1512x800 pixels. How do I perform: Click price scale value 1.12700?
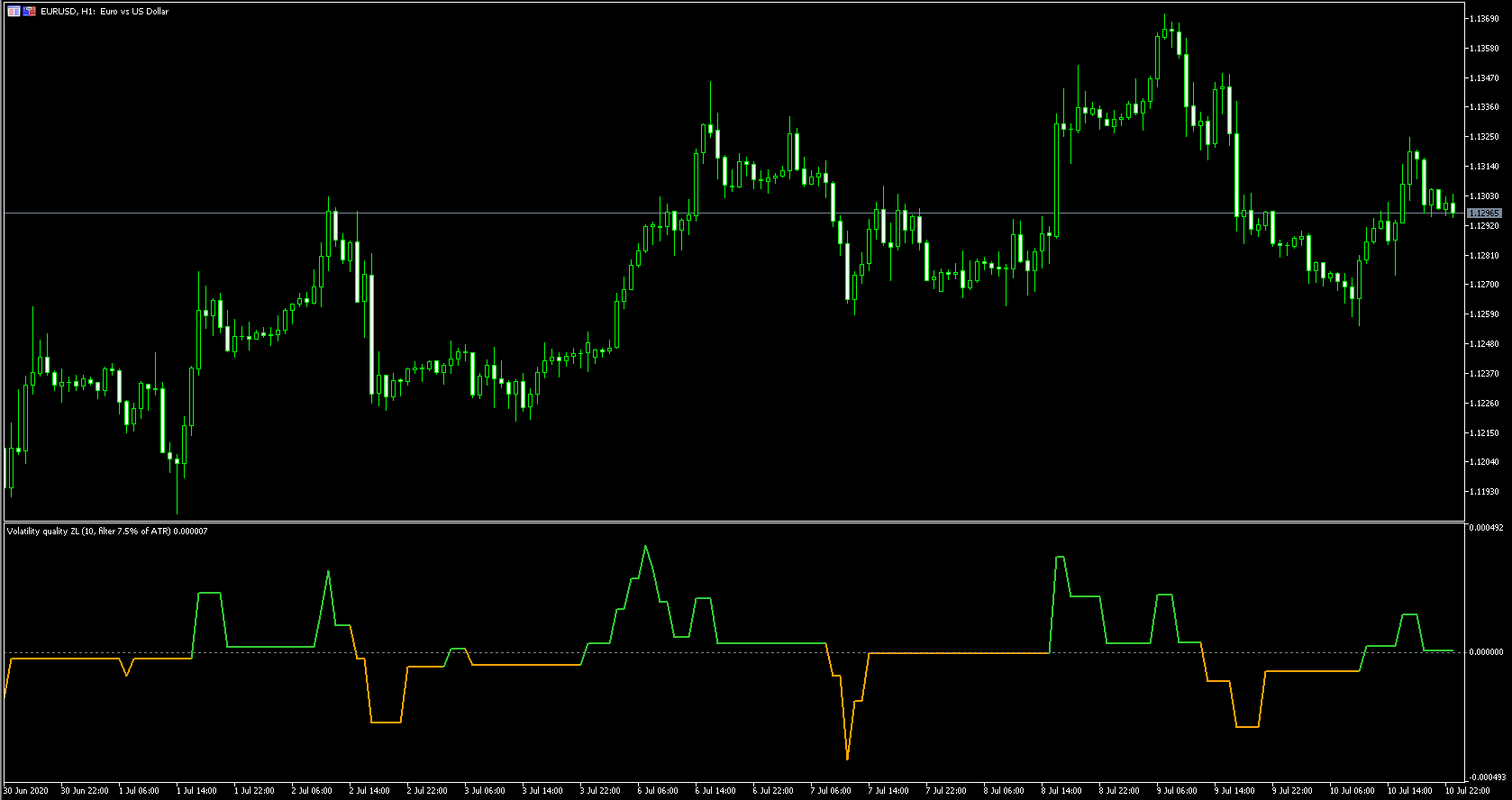(1484, 285)
